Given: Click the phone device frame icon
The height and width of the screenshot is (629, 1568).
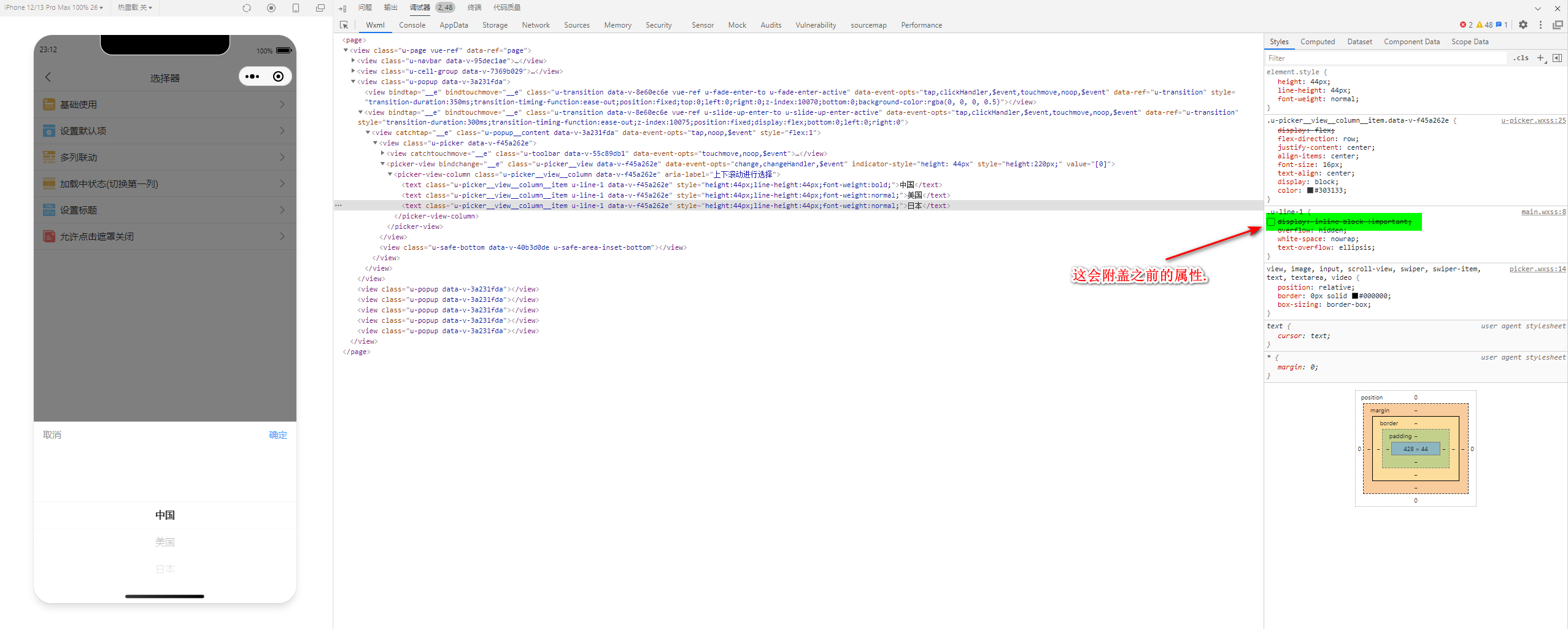Looking at the screenshot, I should 296,8.
